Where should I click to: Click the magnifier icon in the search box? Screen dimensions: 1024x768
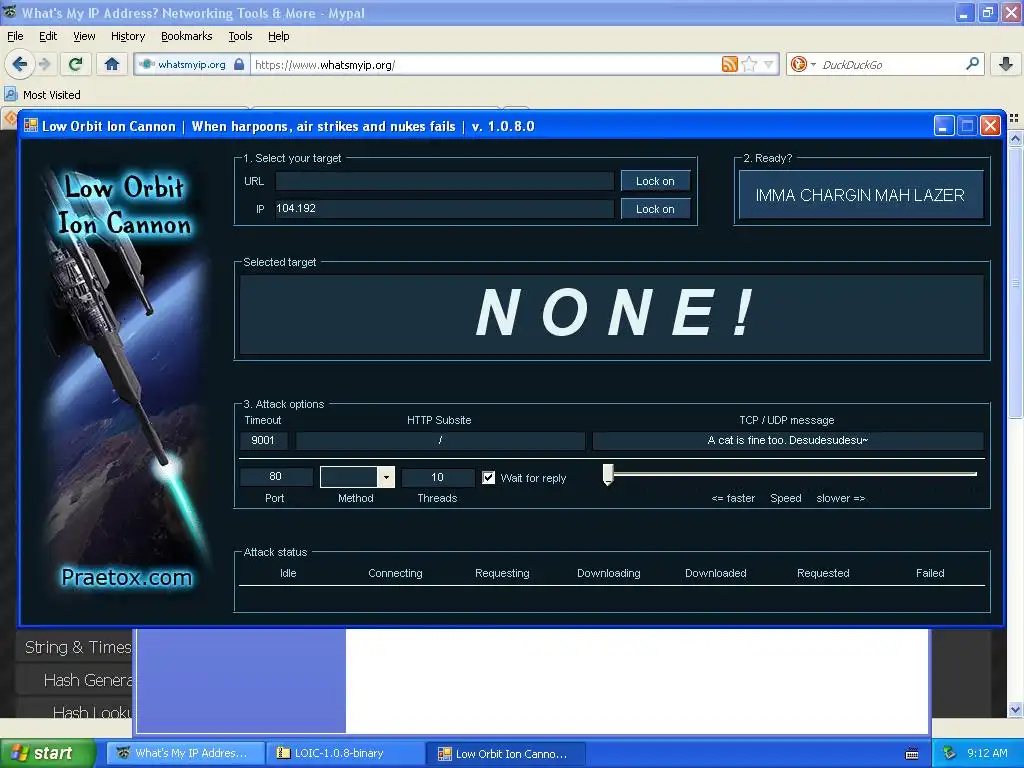972,64
